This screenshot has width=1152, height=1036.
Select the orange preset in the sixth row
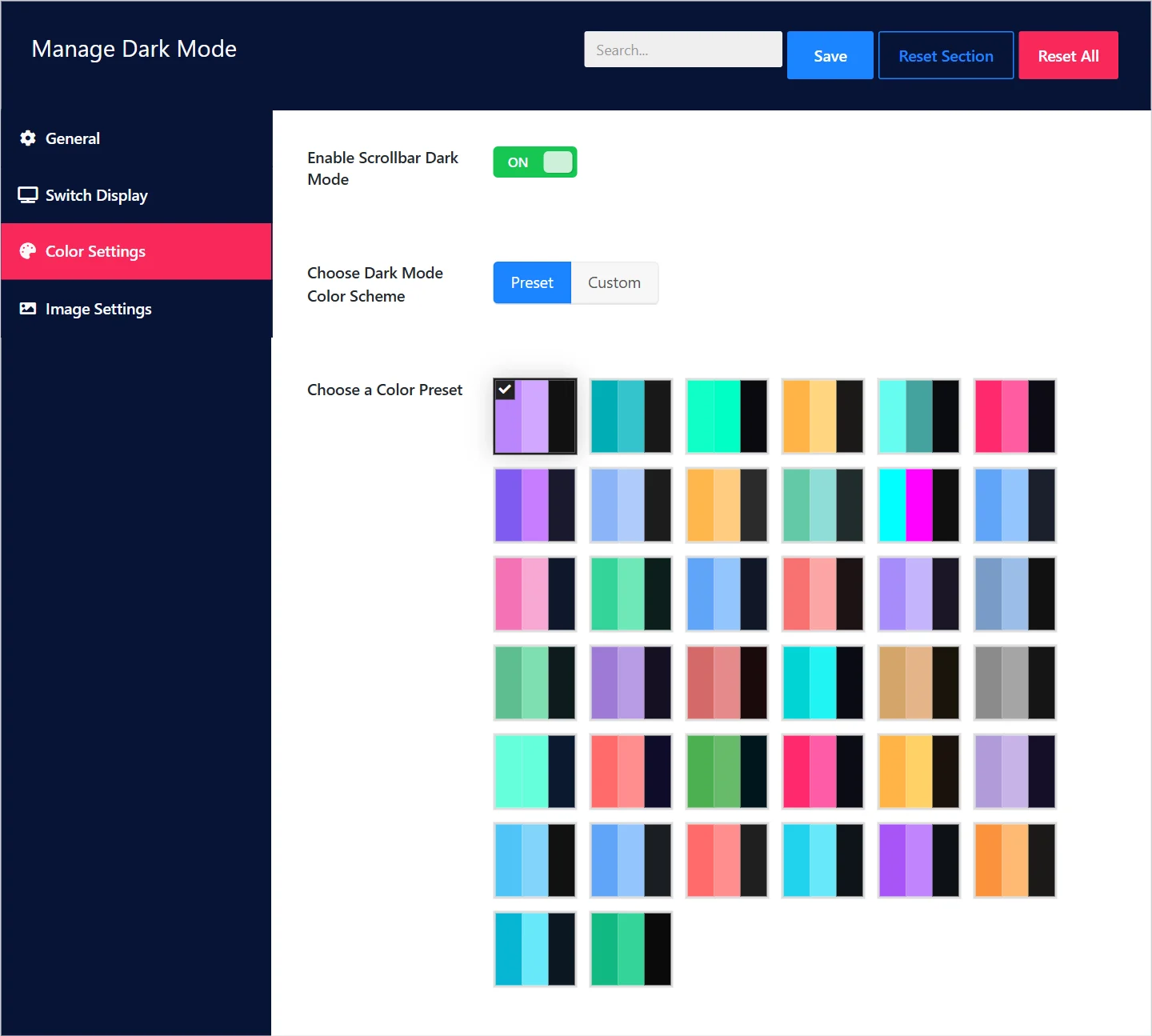pyautogui.click(x=1015, y=860)
